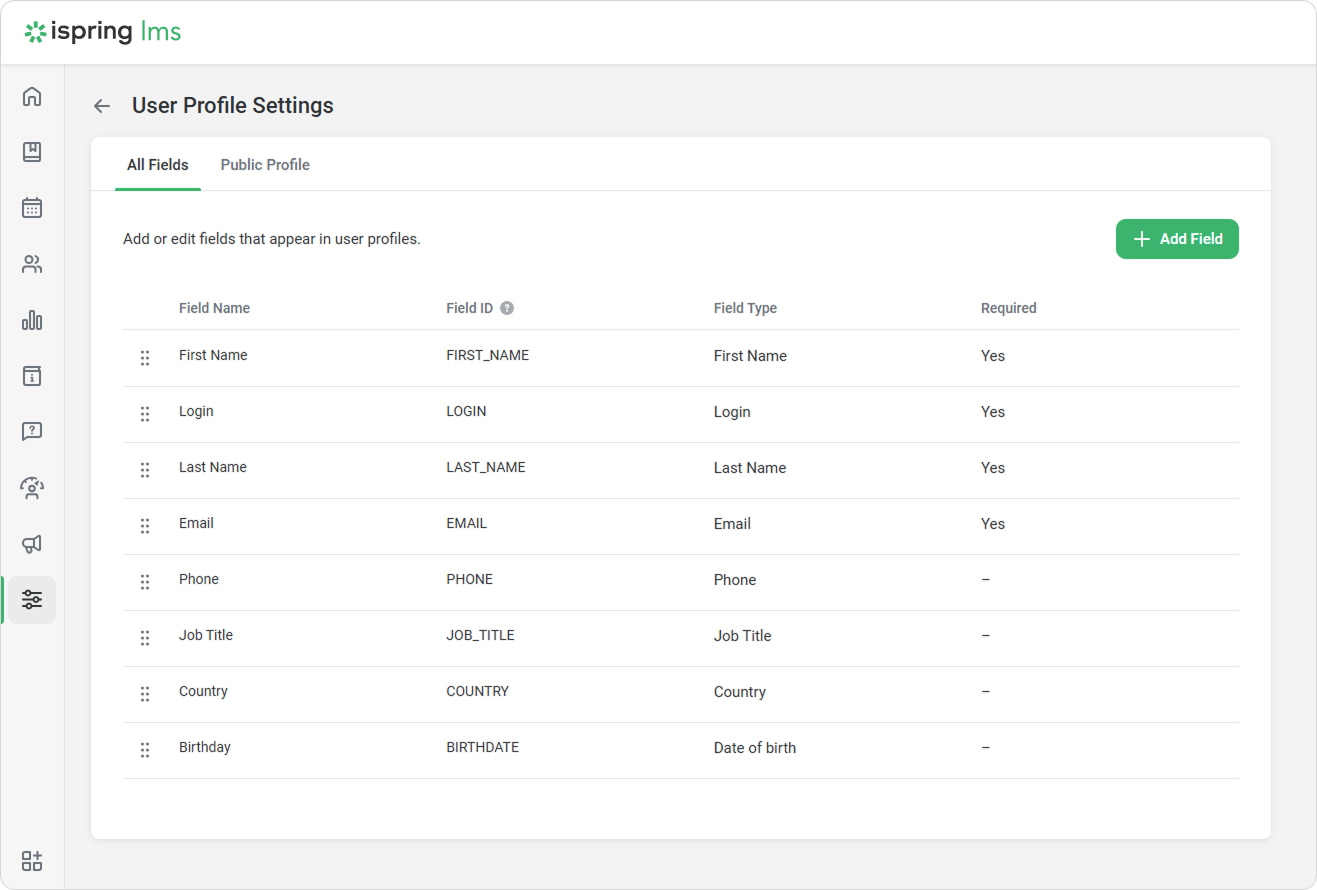Open the Home icon in sidebar
1317x890 pixels.
coord(32,97)
